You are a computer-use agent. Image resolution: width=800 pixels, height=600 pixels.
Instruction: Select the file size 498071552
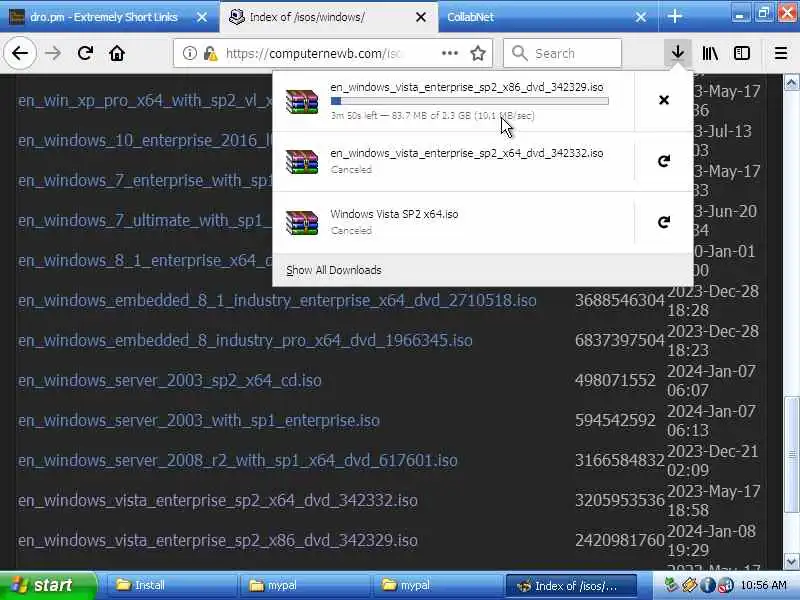[615, 381]
